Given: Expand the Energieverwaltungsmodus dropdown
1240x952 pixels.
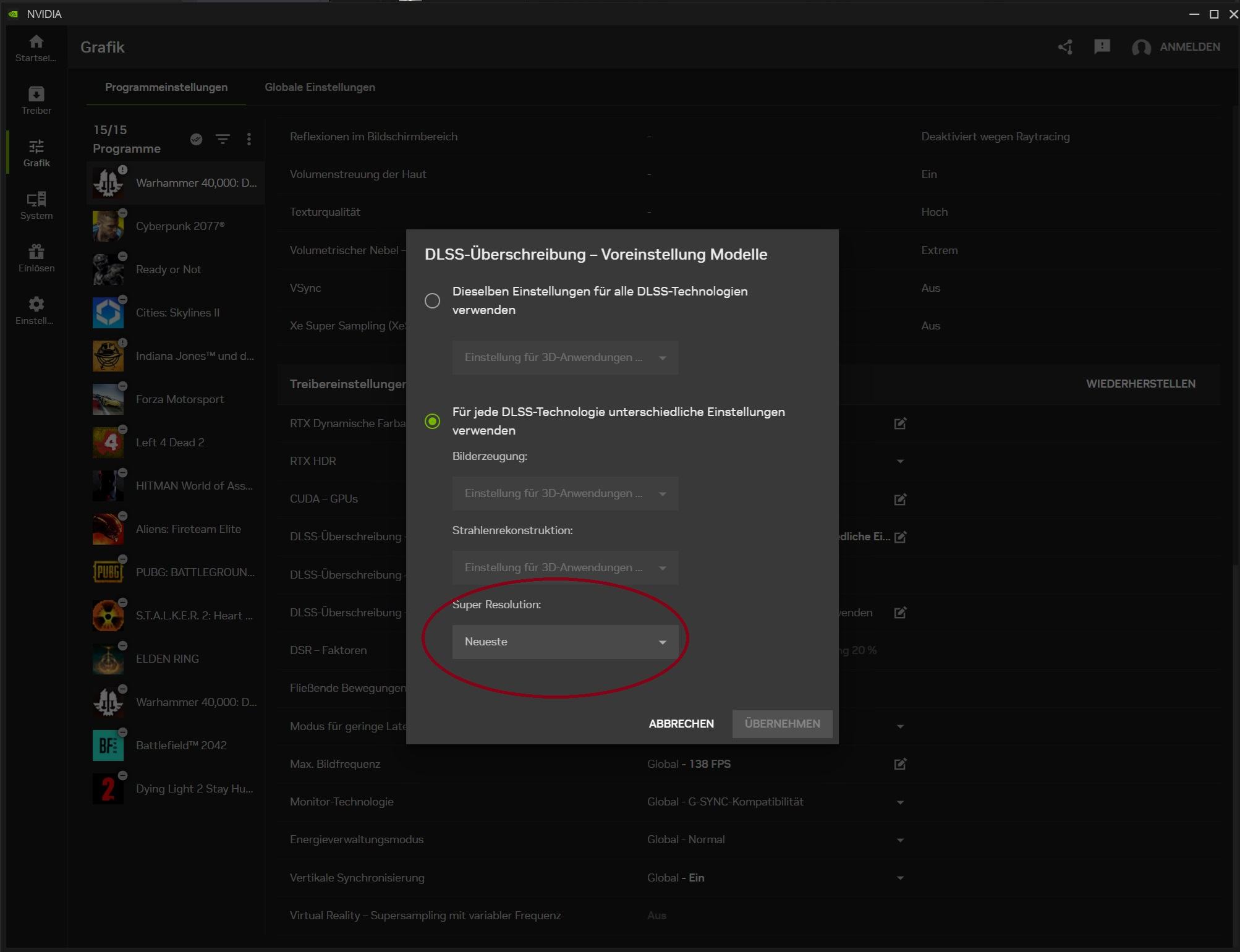Looking at the screenshot, I should pos(900,840).
